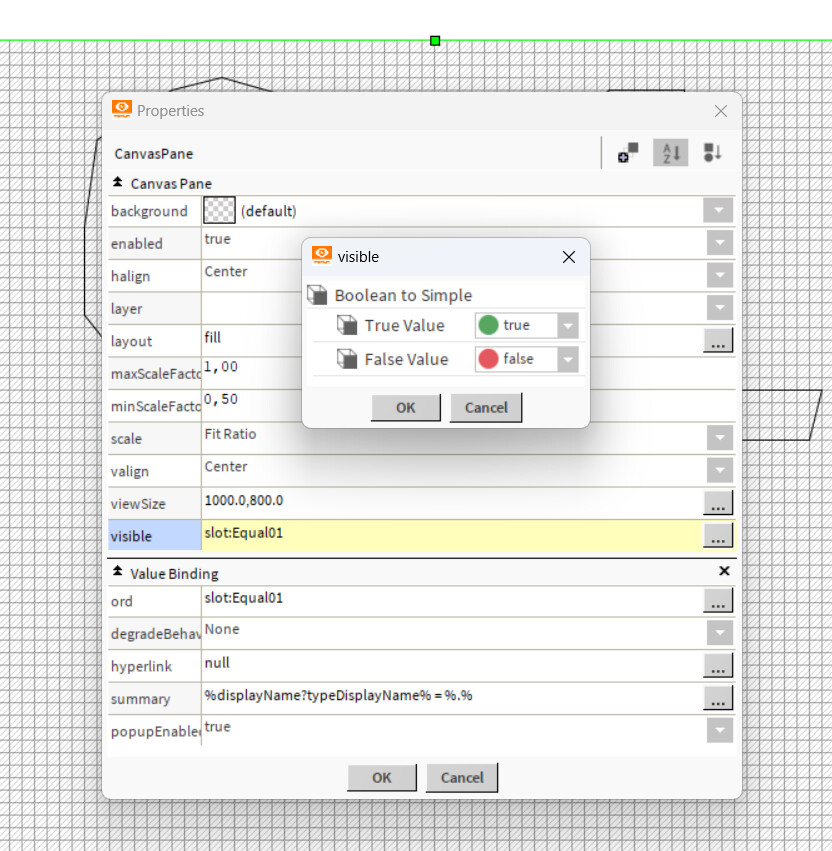Click the sort-by-category icon in Properties toolbar

click(712, 153)
